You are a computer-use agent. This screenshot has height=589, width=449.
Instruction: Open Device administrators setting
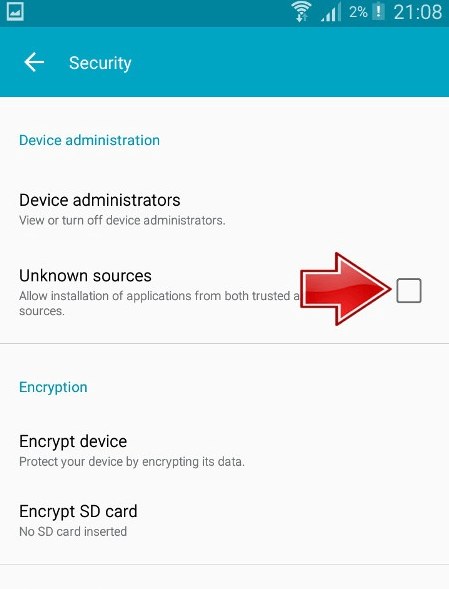224,209
